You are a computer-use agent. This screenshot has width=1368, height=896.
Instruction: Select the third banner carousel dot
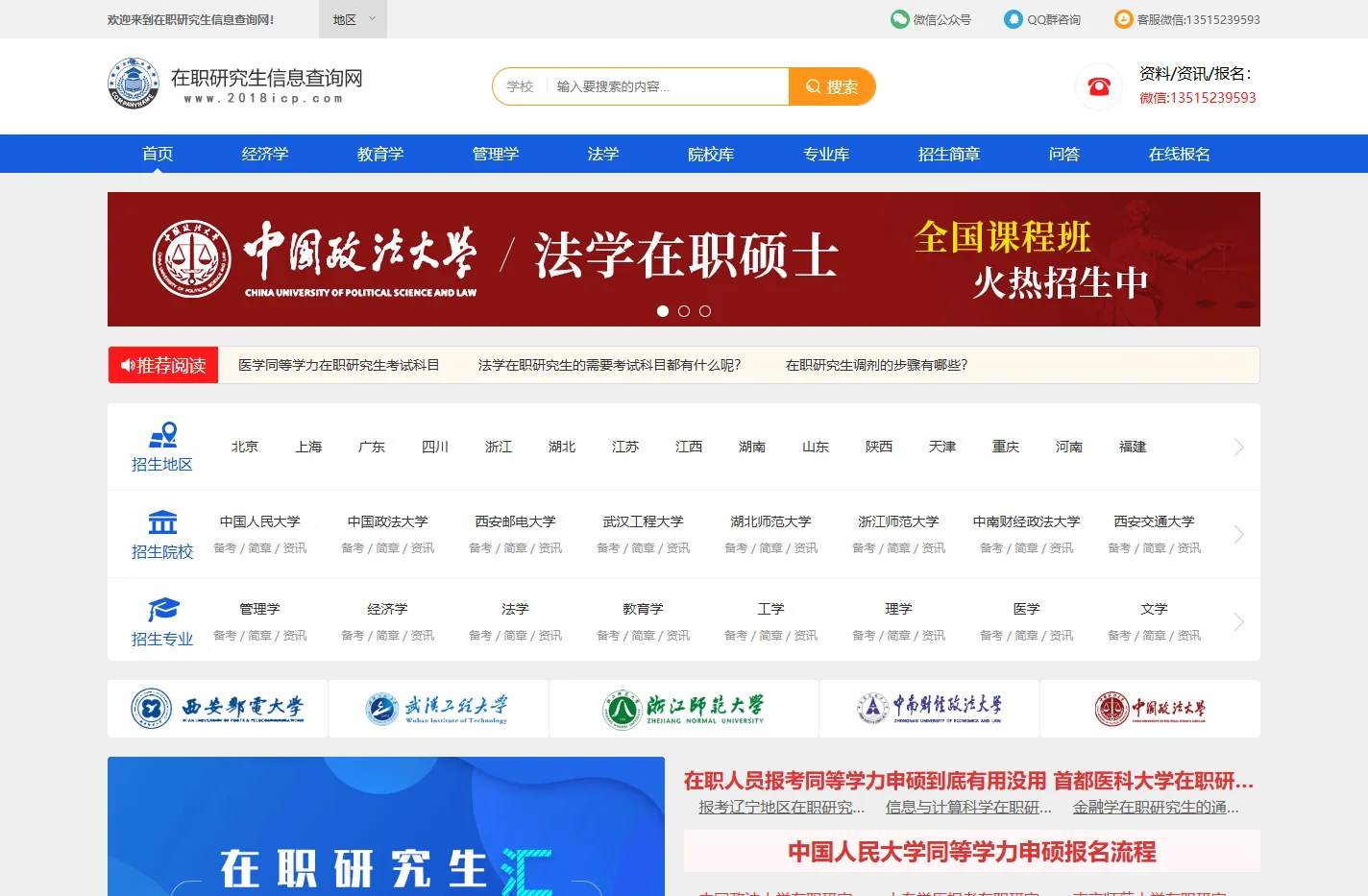(705, 311)
